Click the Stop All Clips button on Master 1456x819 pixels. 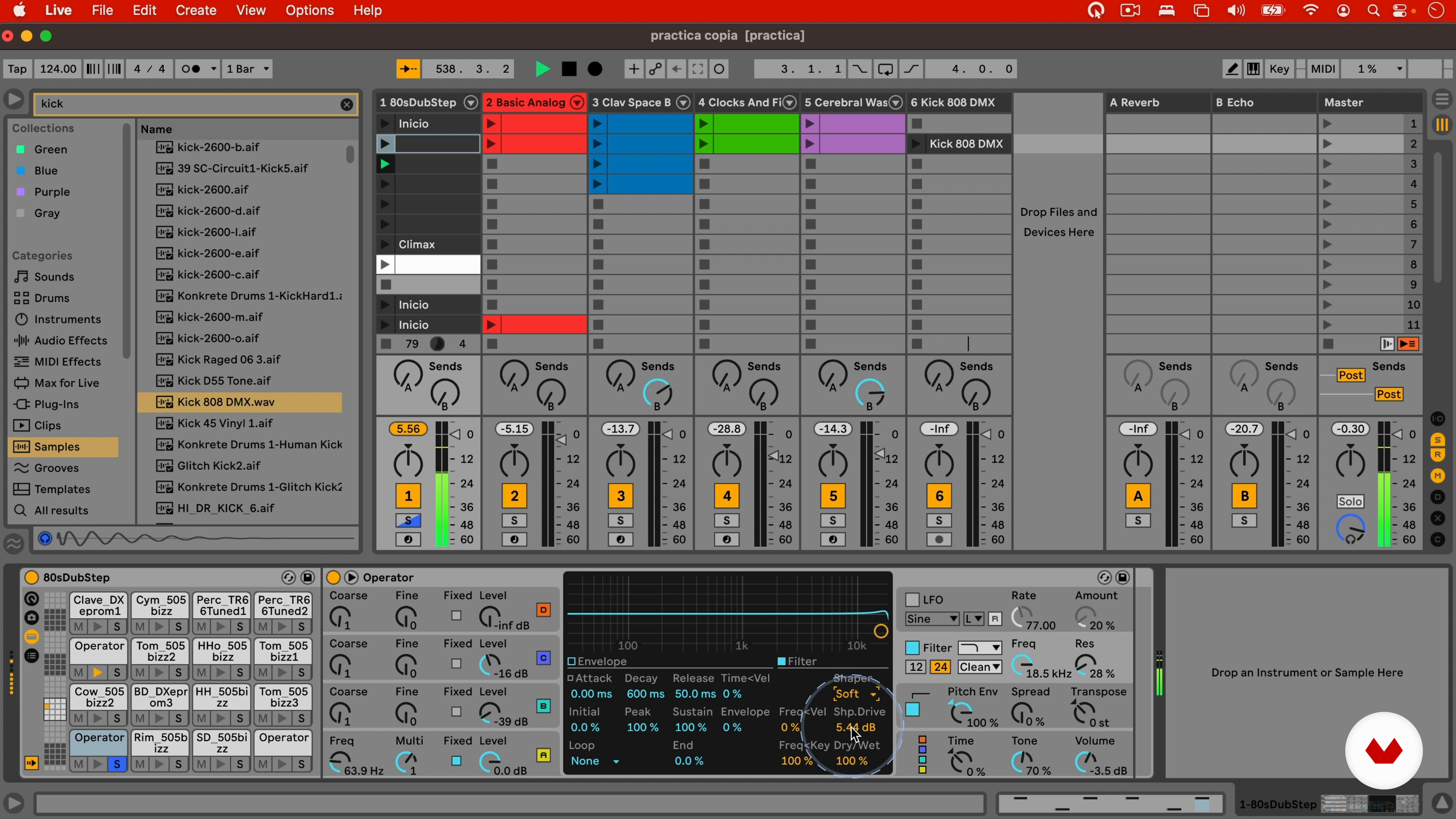[x=1328, y=344]
